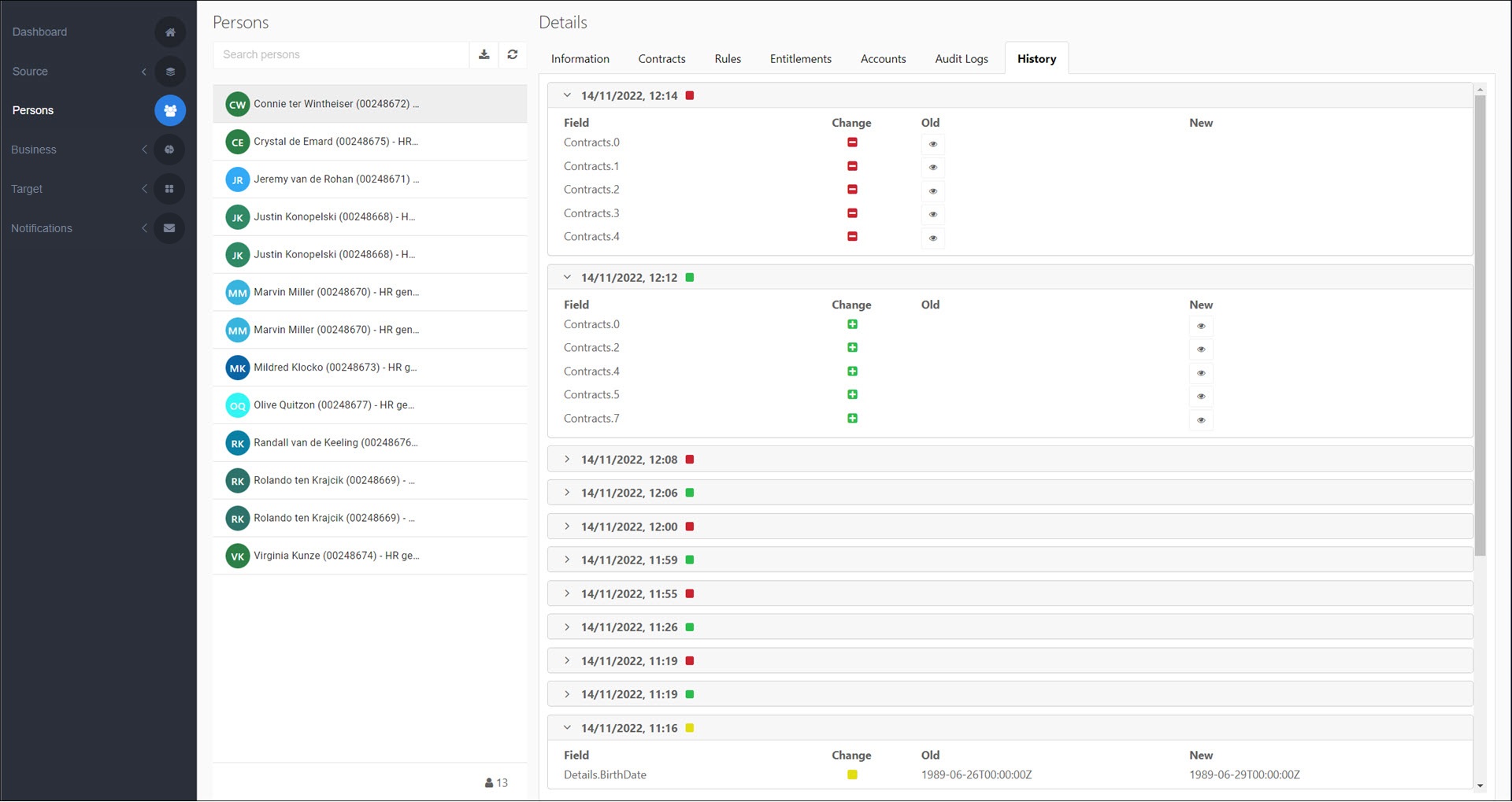Expand the 14/11/2022, 12:08 history entry
Screen dimensions: 1512x802
click(567, 459)
